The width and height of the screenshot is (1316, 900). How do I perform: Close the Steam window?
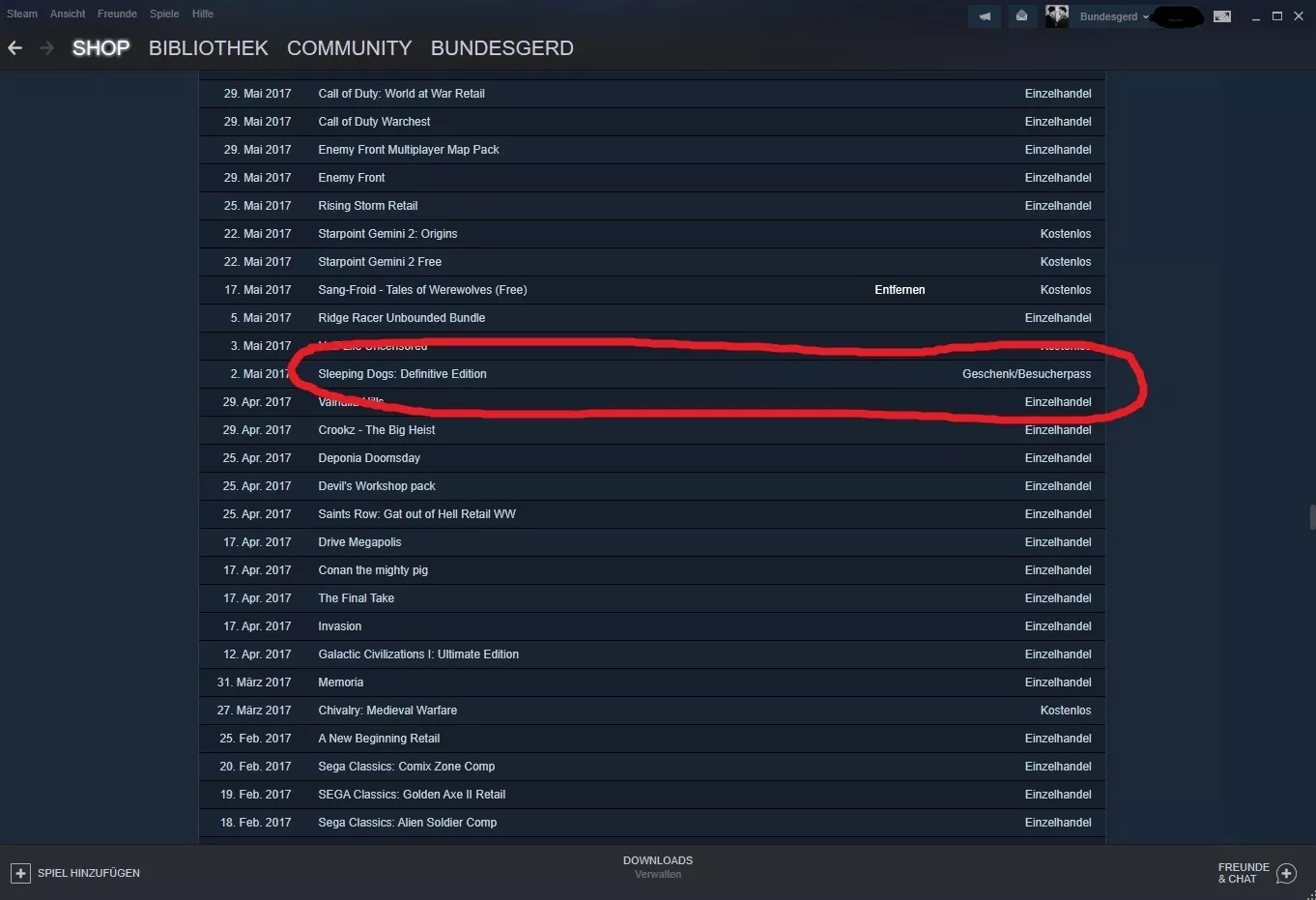tap(1299, 16)
